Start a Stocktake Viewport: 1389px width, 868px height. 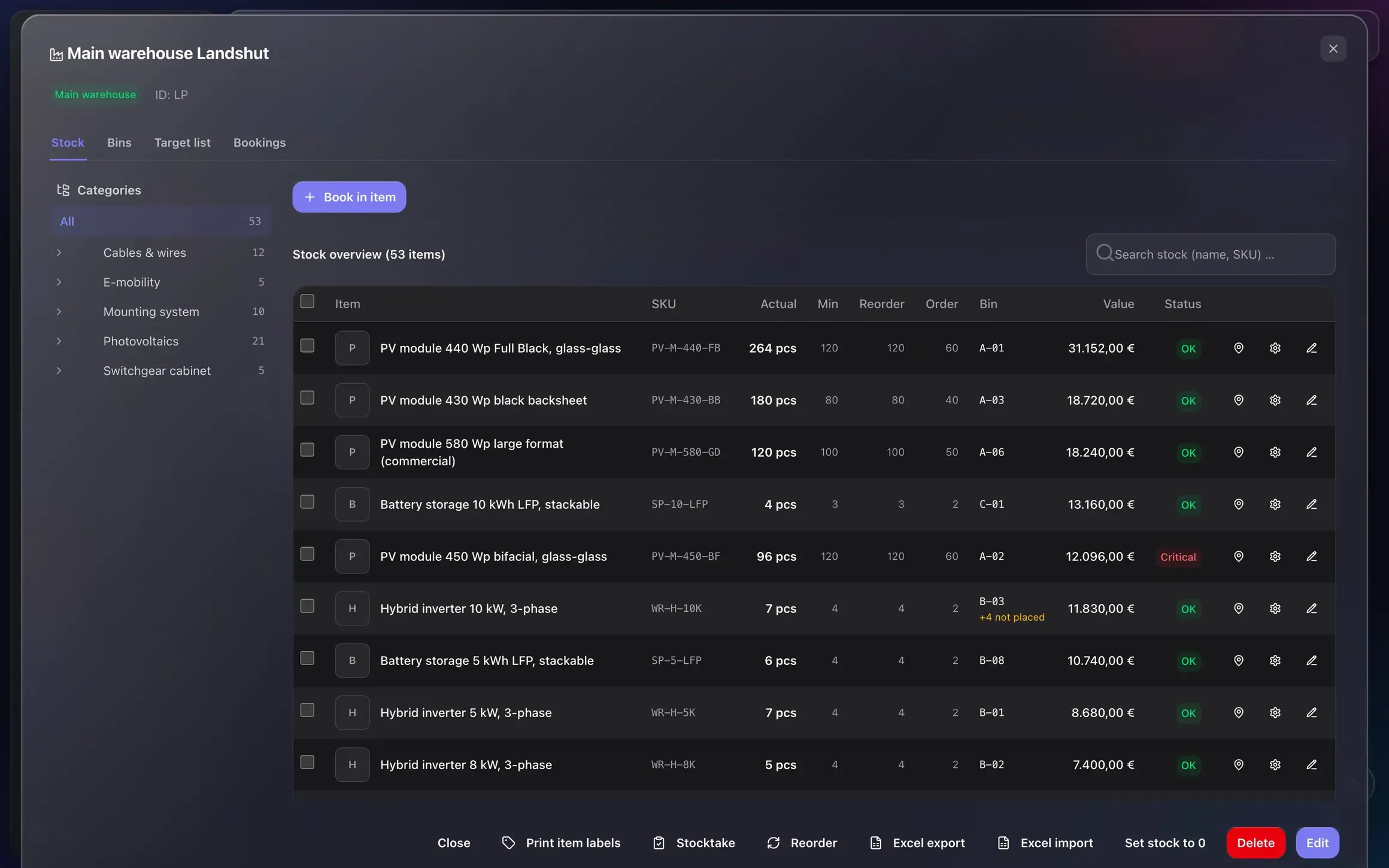693,843
